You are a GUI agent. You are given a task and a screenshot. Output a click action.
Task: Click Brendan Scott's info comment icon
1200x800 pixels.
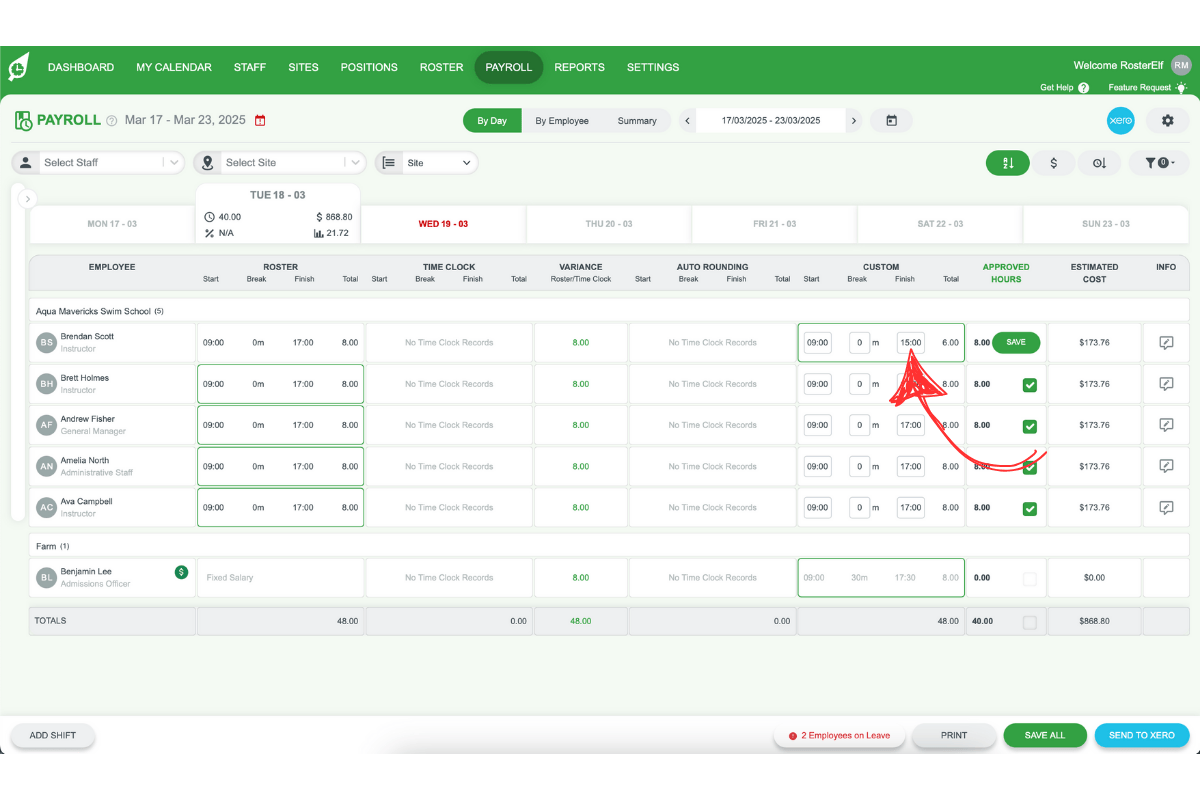click(x=1166, y=342)
